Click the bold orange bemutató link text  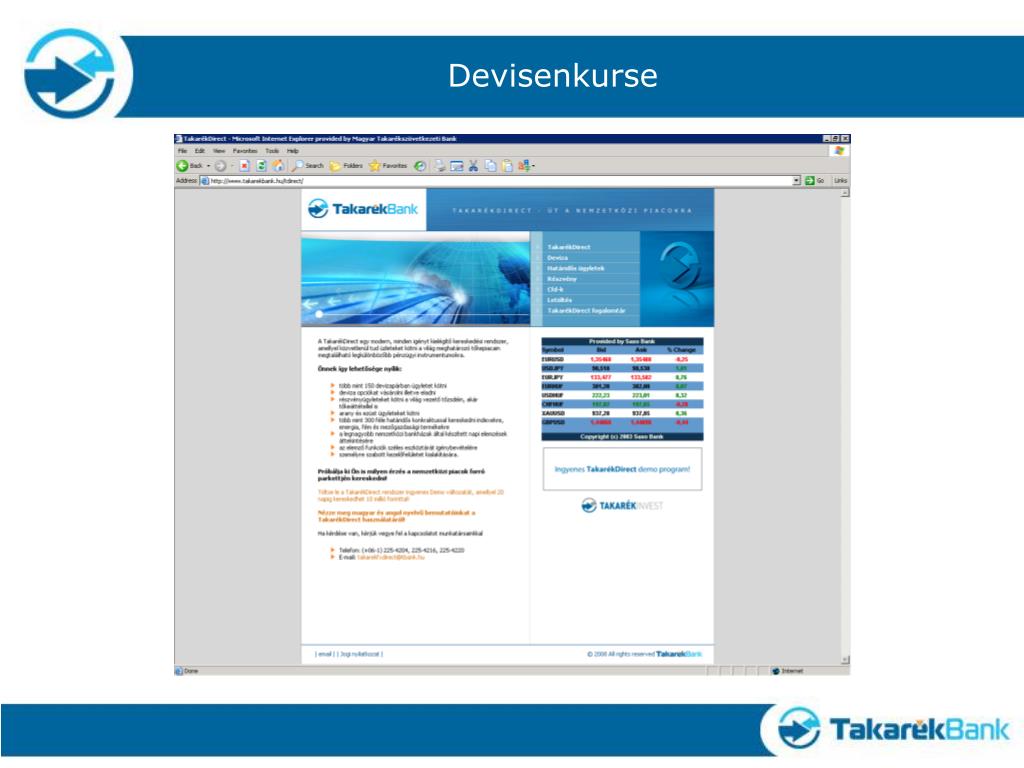click(x=396, y=516)
